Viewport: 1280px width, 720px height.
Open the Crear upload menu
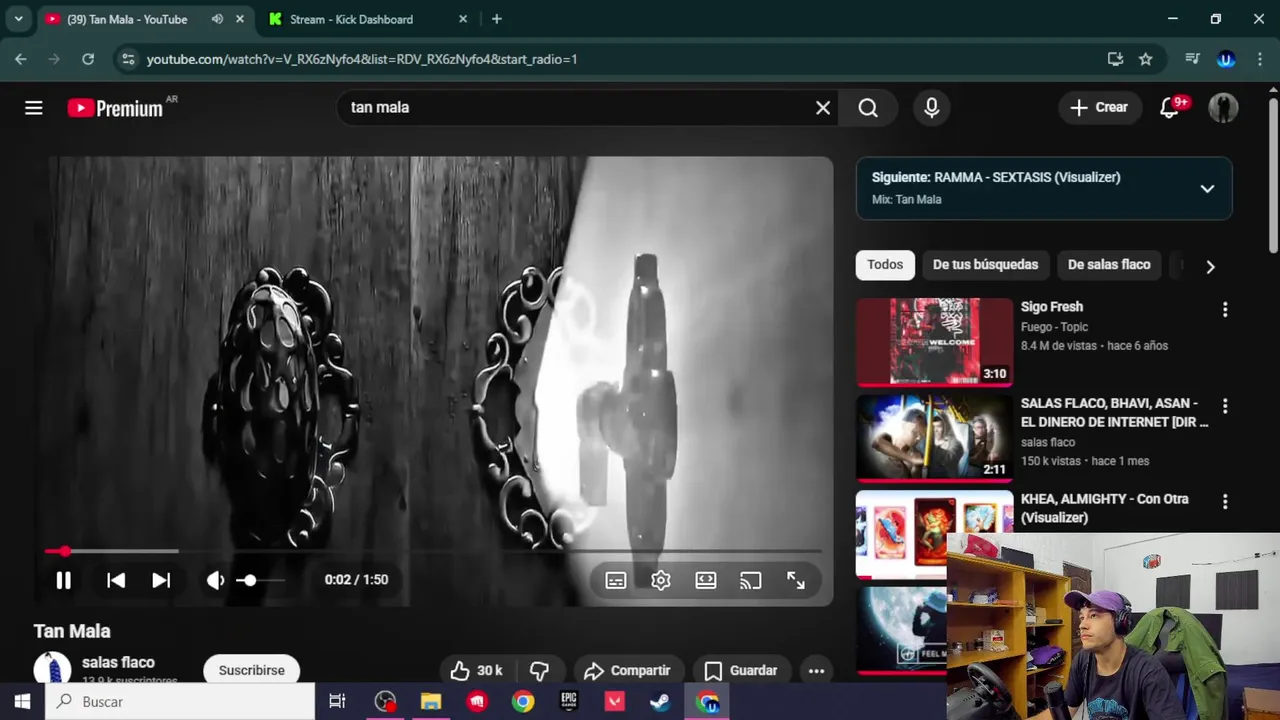coord(1099,107)
